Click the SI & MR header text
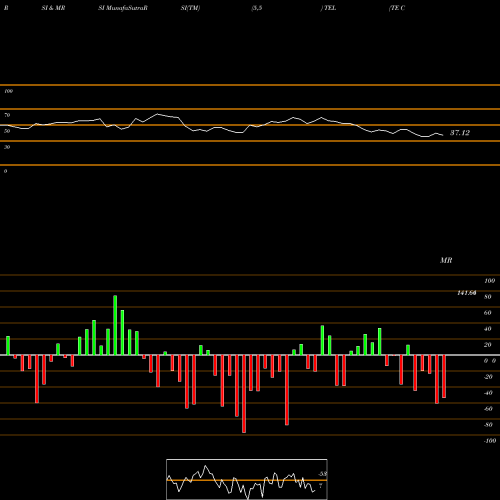Image resolution: width=500 pixels, height=500 pixels. tap(53, 8)
